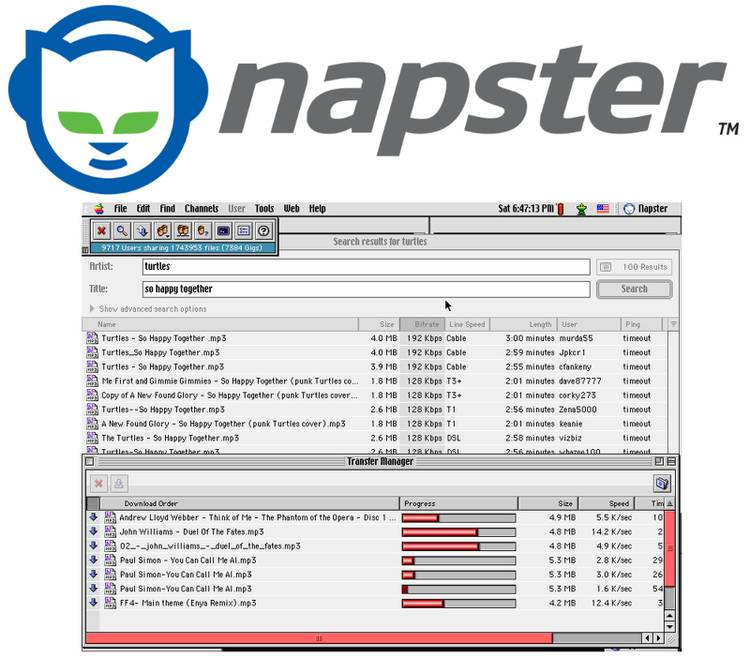Click the US flag icon in menu bar
This screenshot has height=656, width=750.
[x=603, y=209]
